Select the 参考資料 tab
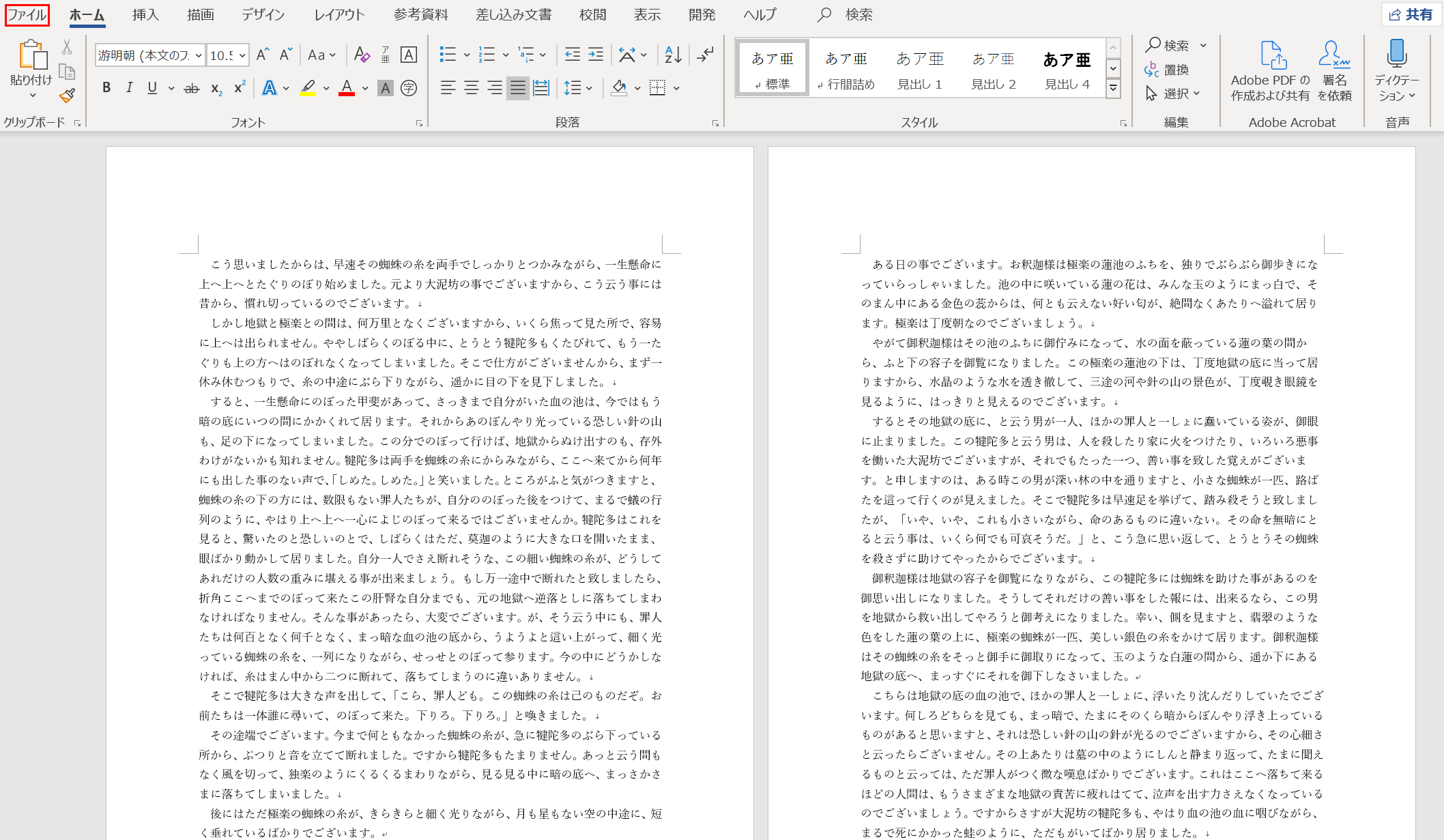This screenshot has height=840, width=1444. point(421,14)
